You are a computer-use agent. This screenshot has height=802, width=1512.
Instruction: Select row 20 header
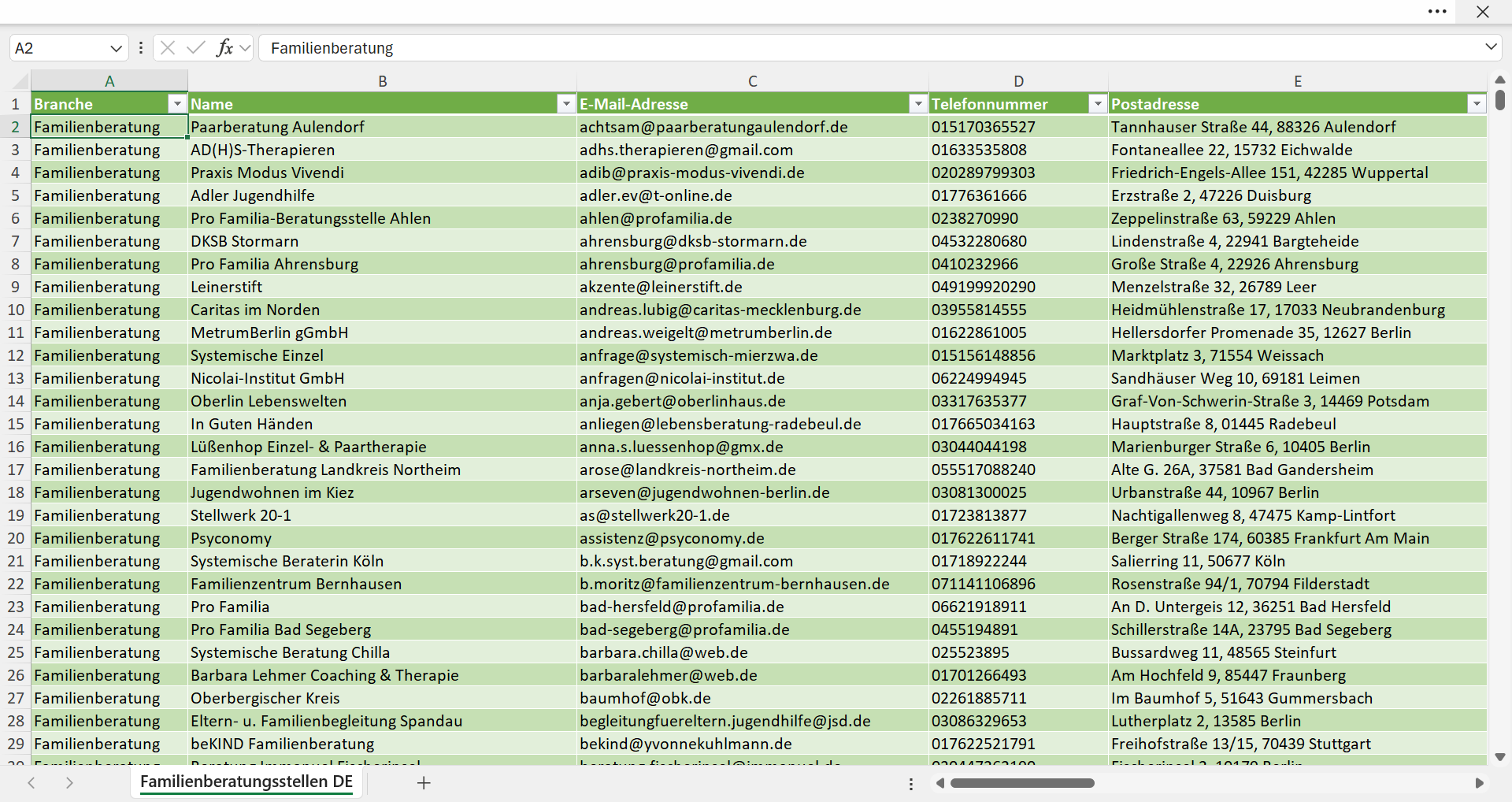16,538
